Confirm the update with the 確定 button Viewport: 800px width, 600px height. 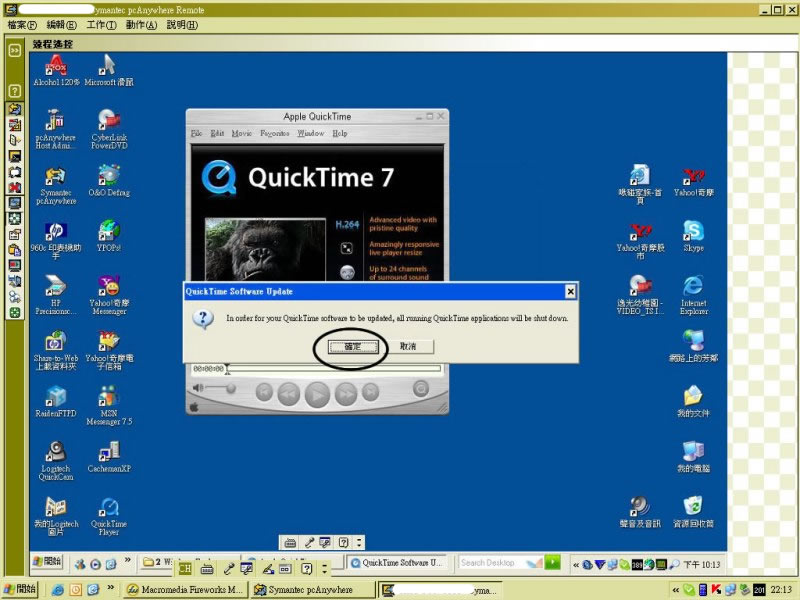tap(353, 347)
